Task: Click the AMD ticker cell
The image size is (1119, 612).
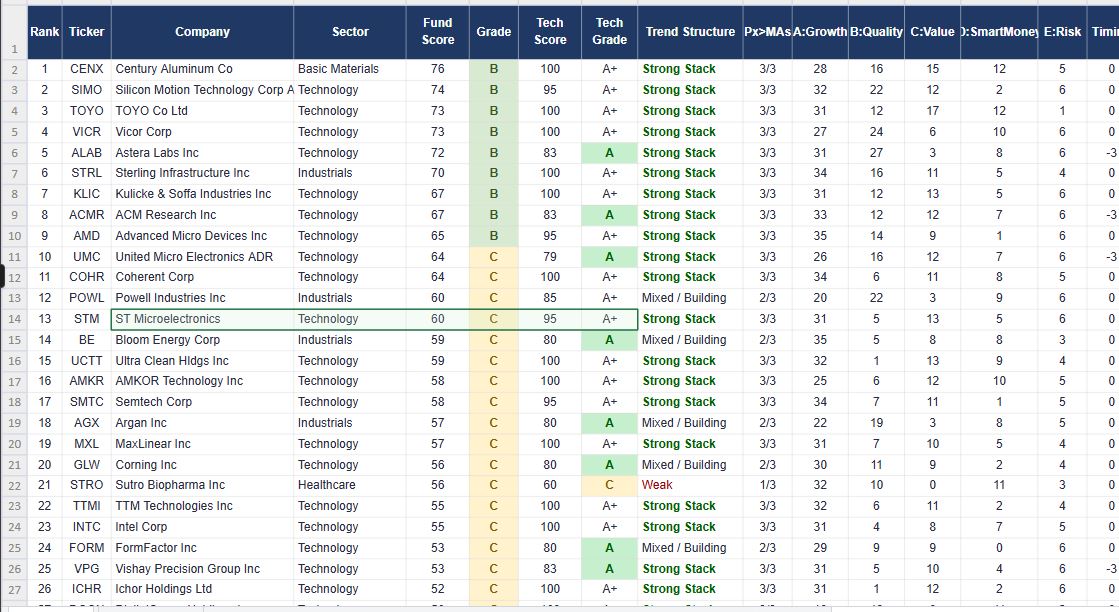Action: (86, 235)
